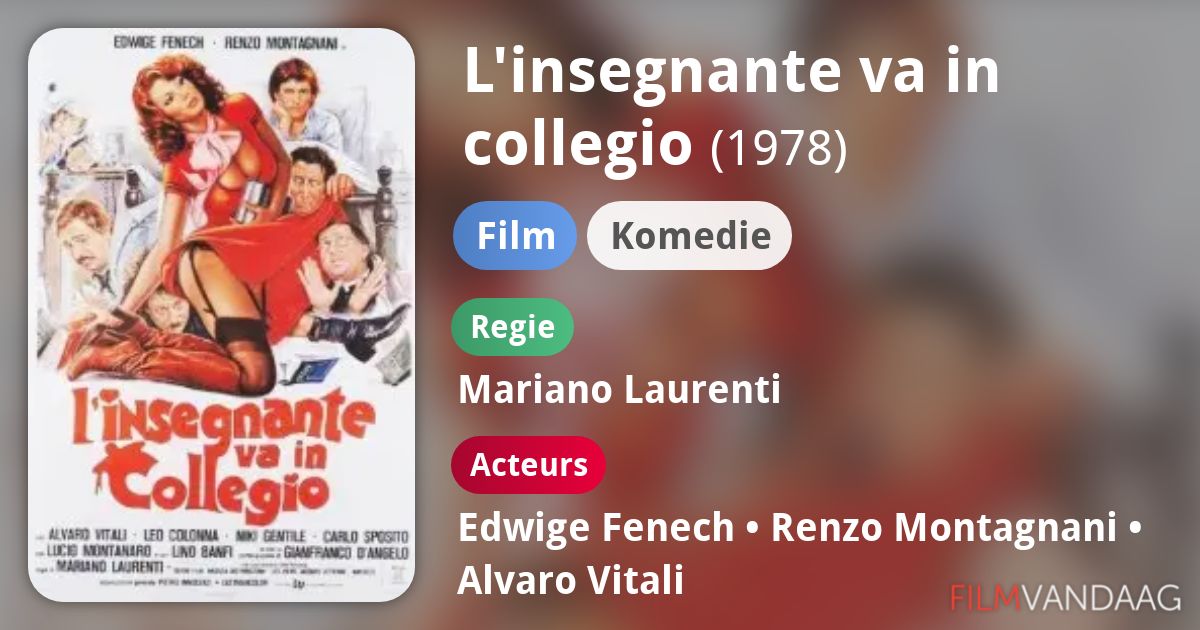Click the L'insegnante va in collegio title
This screenshot has height=630, width=1200.
pos(731,107)
